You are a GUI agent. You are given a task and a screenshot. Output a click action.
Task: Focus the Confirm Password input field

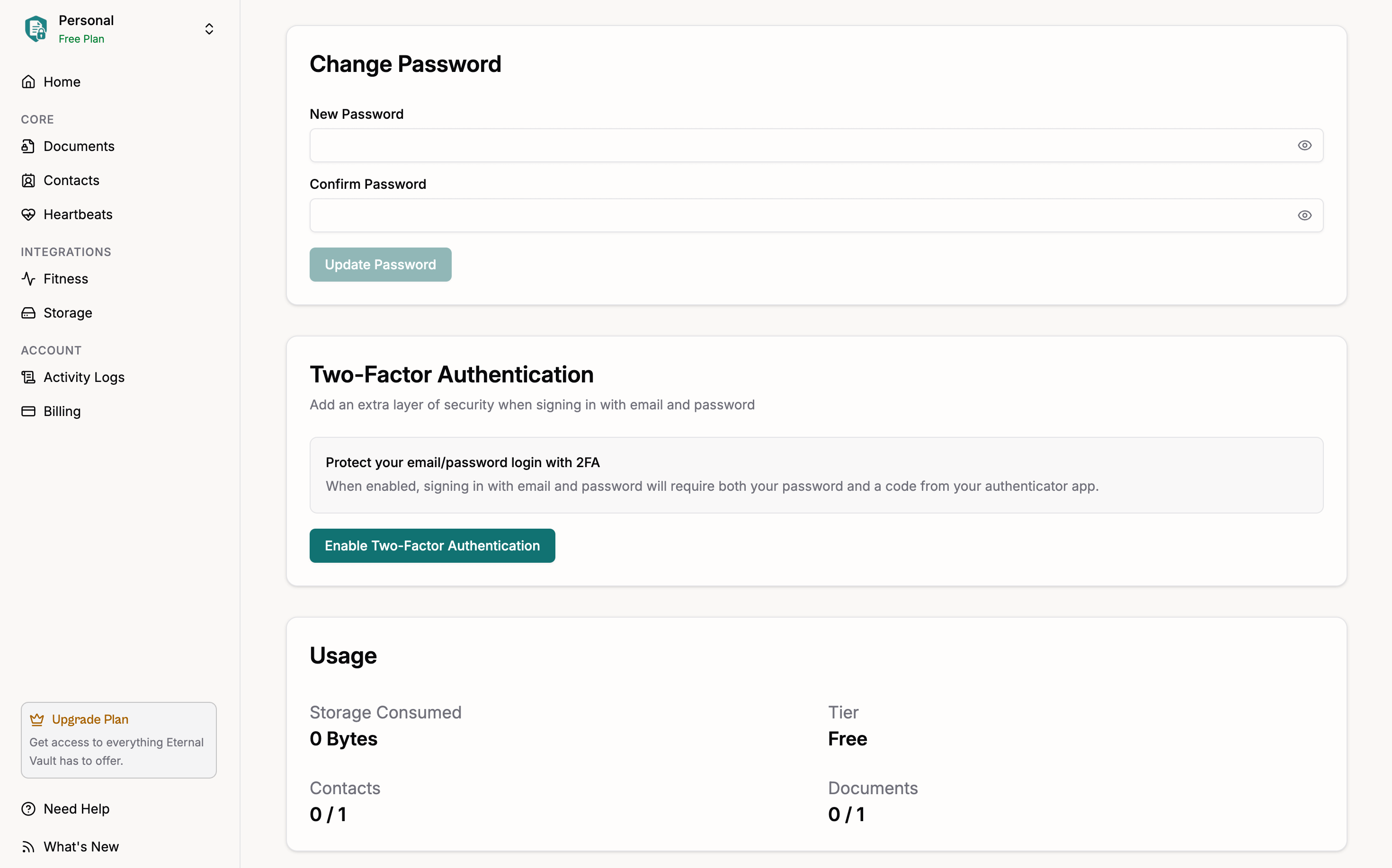(x=798, y=215)
